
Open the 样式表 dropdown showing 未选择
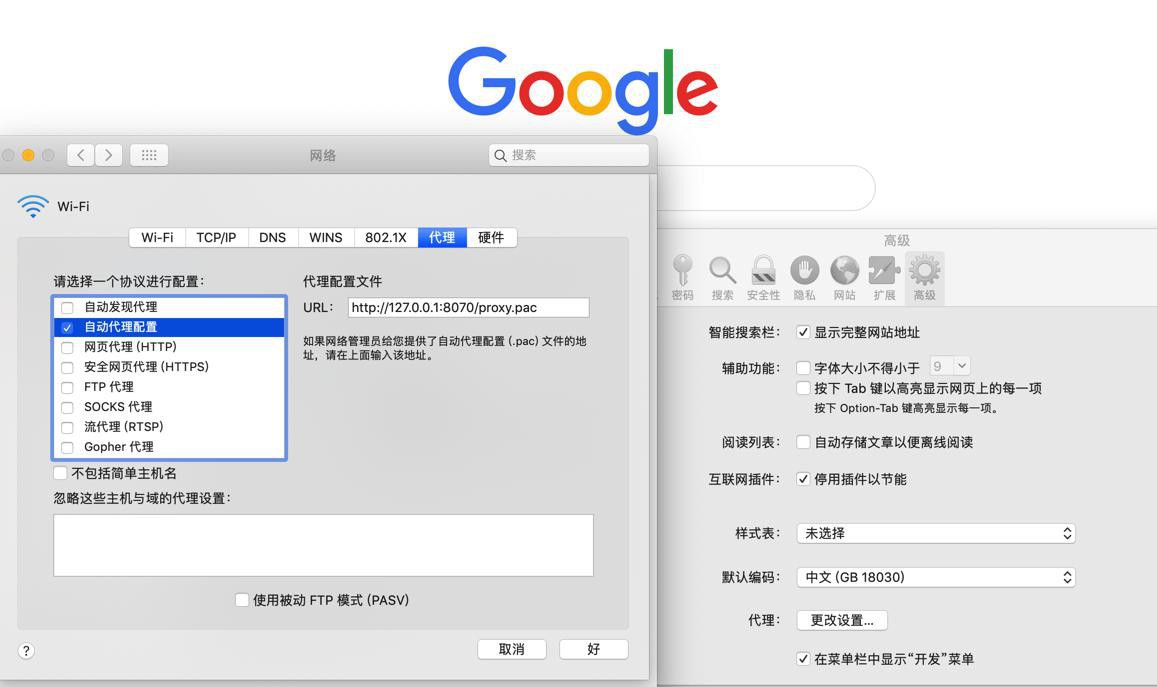(936, 534)
